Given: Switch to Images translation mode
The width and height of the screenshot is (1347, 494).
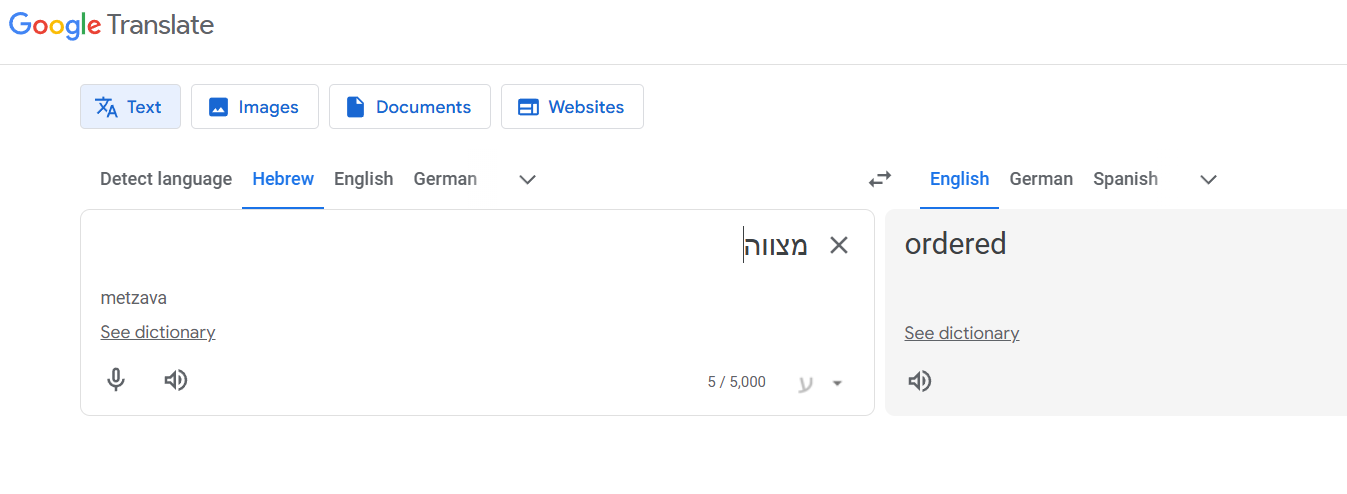Looking at the screenshot, I should [x=254, y=107].
